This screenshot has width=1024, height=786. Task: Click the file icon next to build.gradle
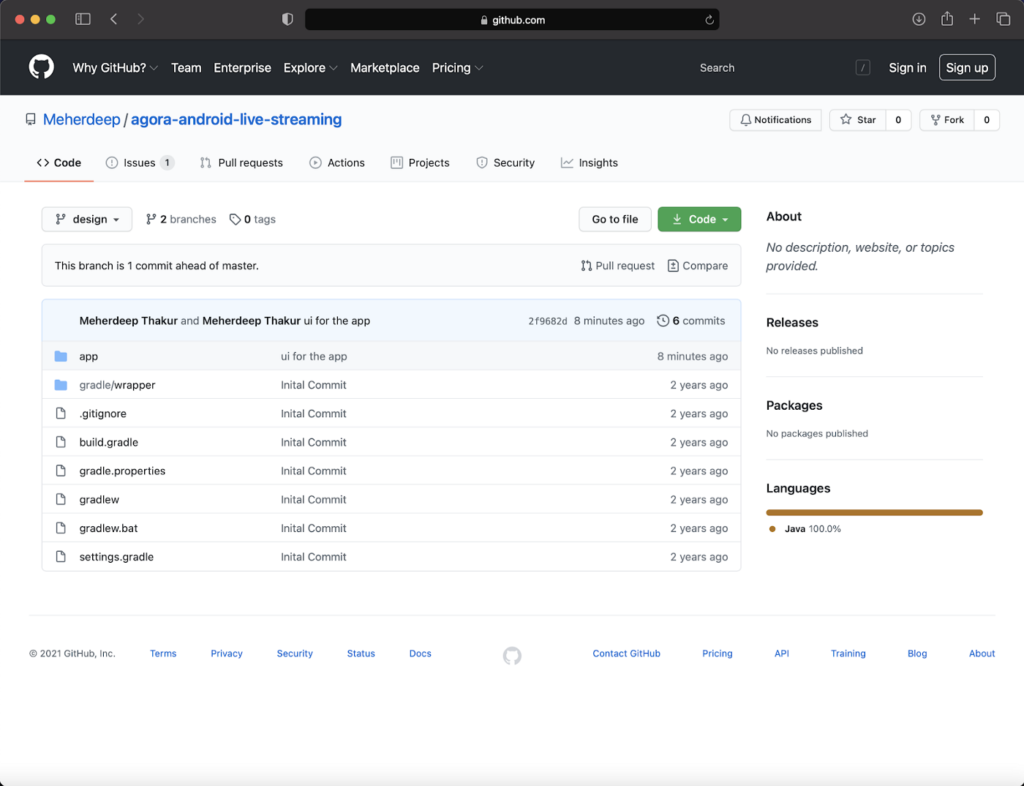pos(61,442)
